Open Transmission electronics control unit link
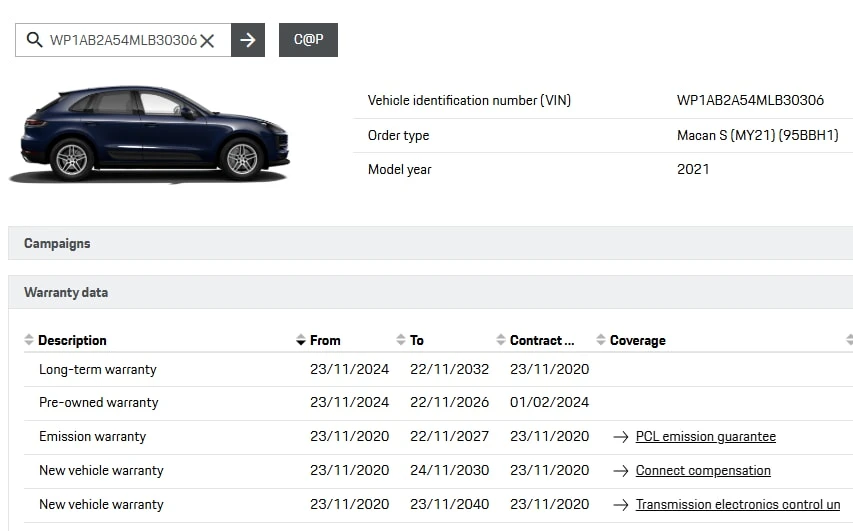853x531 pixels. click(738, 504)
